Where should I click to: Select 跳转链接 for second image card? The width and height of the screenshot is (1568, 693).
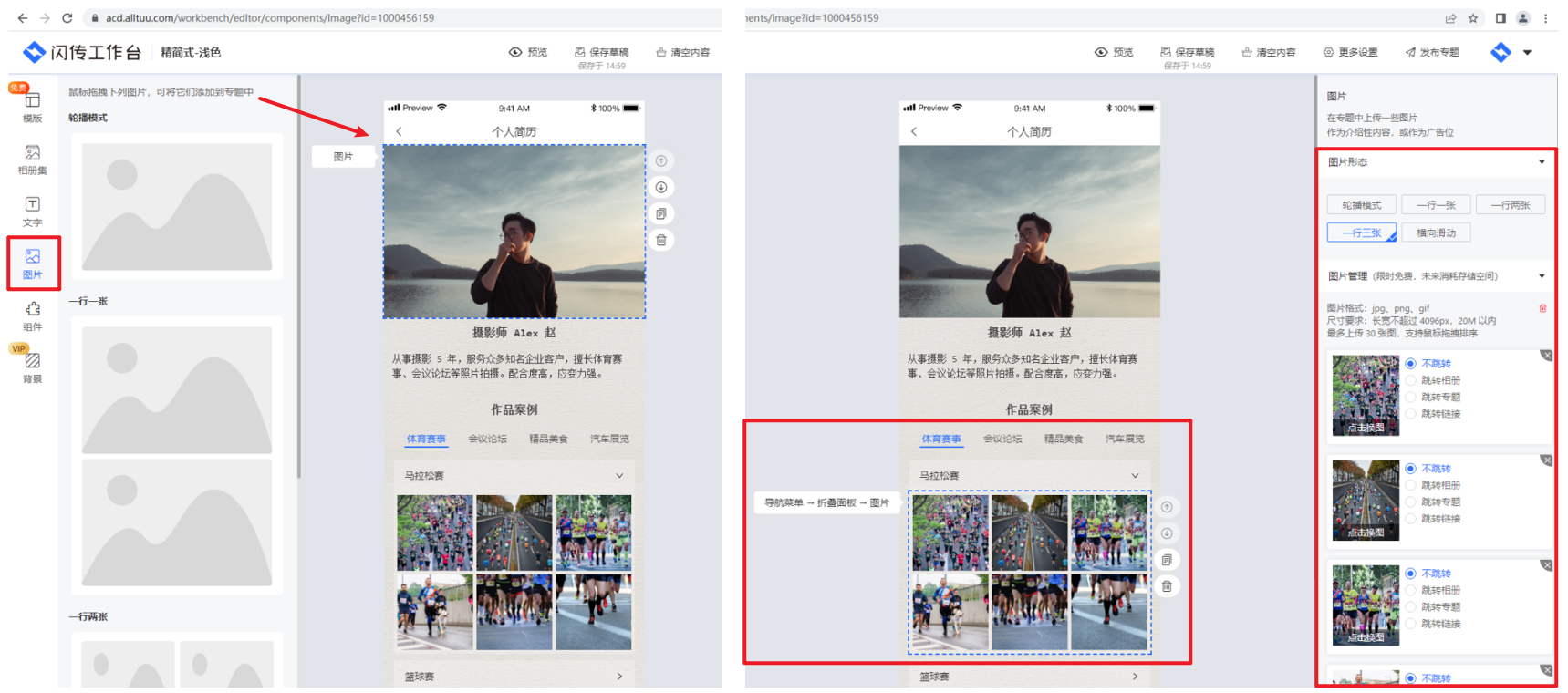coord(1433,519)
